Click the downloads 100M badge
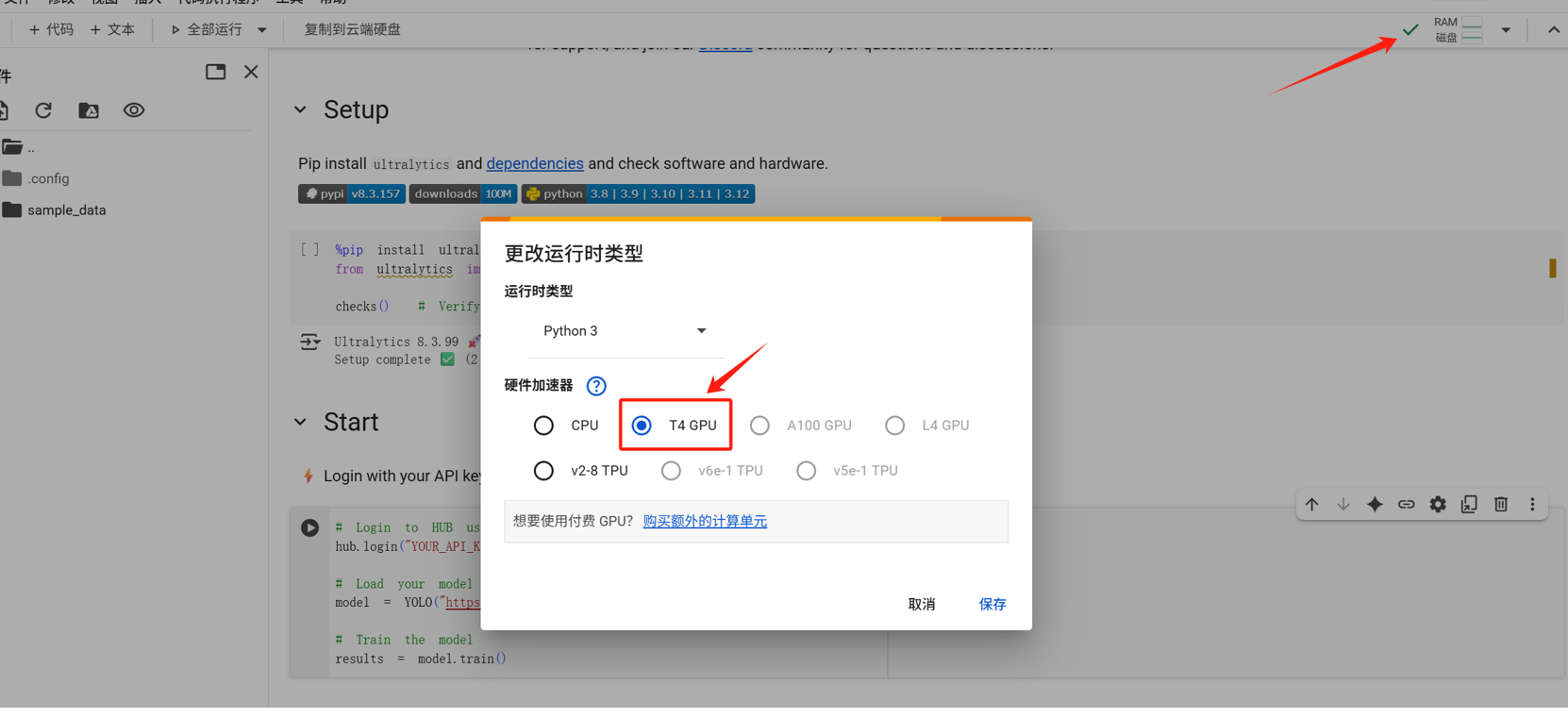The height and width of the screenshot is (719, 1568). tap(462, 193)
